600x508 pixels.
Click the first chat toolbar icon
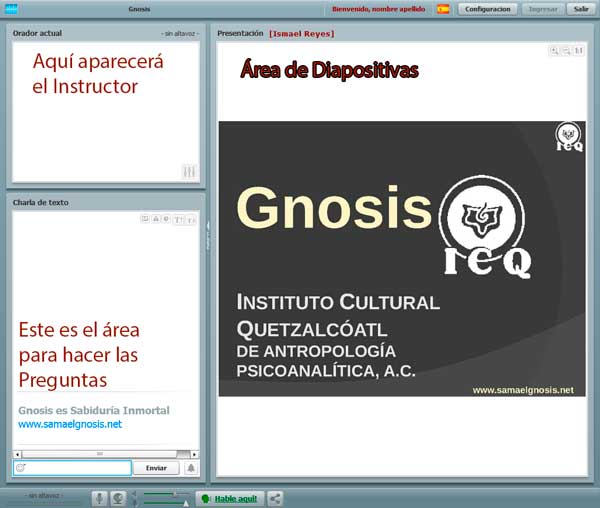click(145, 218)
